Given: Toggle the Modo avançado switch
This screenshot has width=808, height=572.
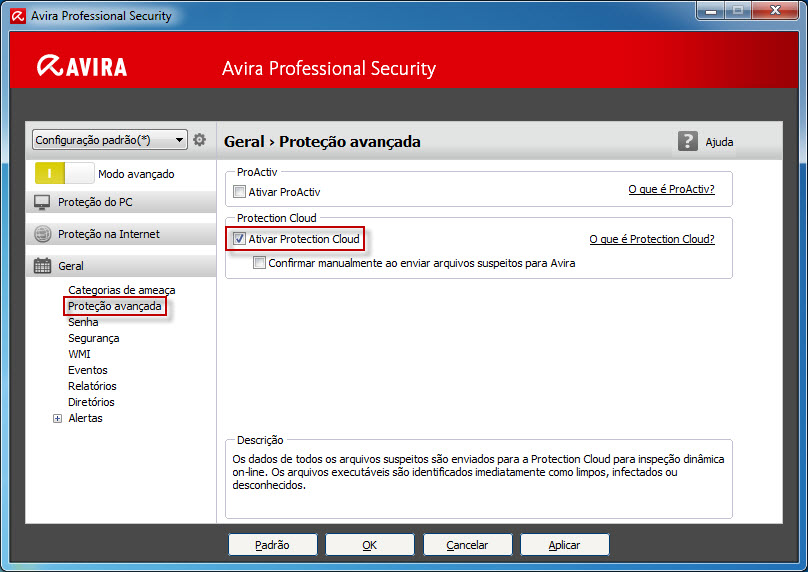Looking at the screenshot, I should 64,173.
